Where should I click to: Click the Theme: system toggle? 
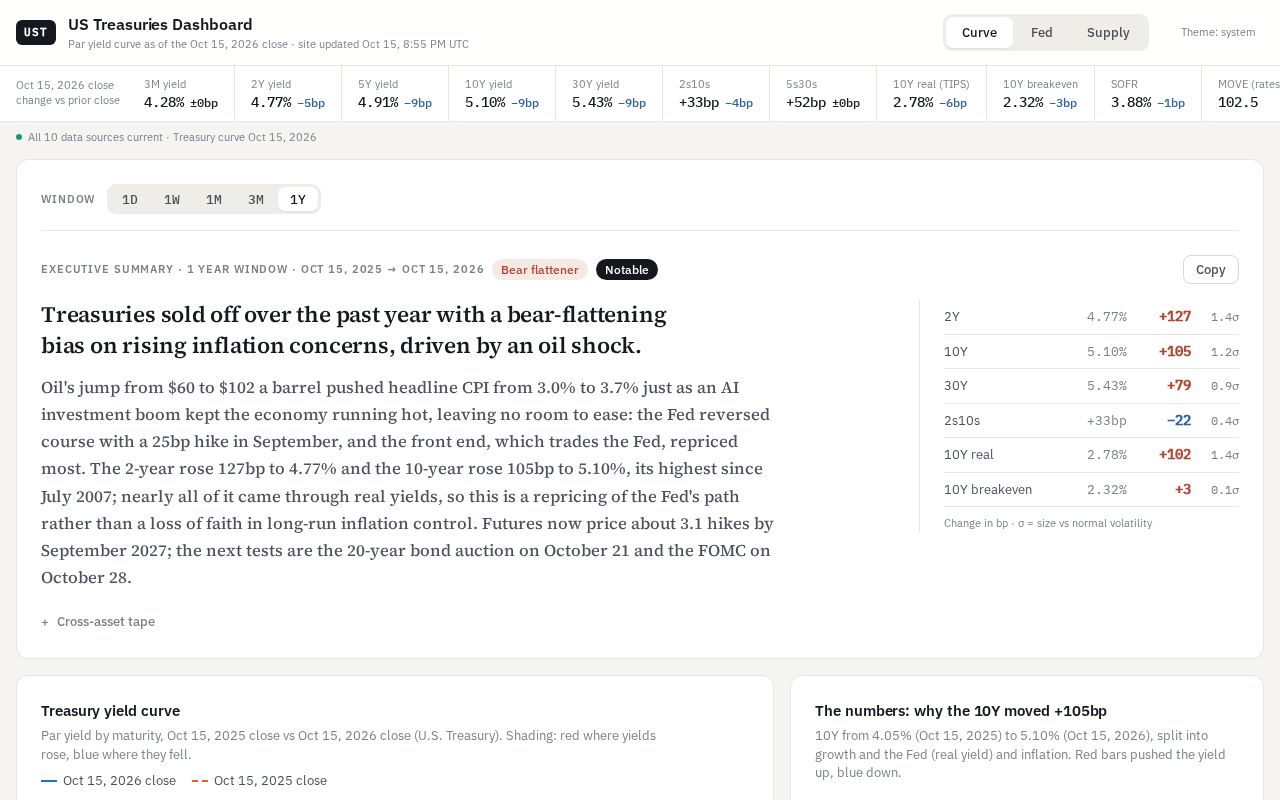pos(1218,32)
